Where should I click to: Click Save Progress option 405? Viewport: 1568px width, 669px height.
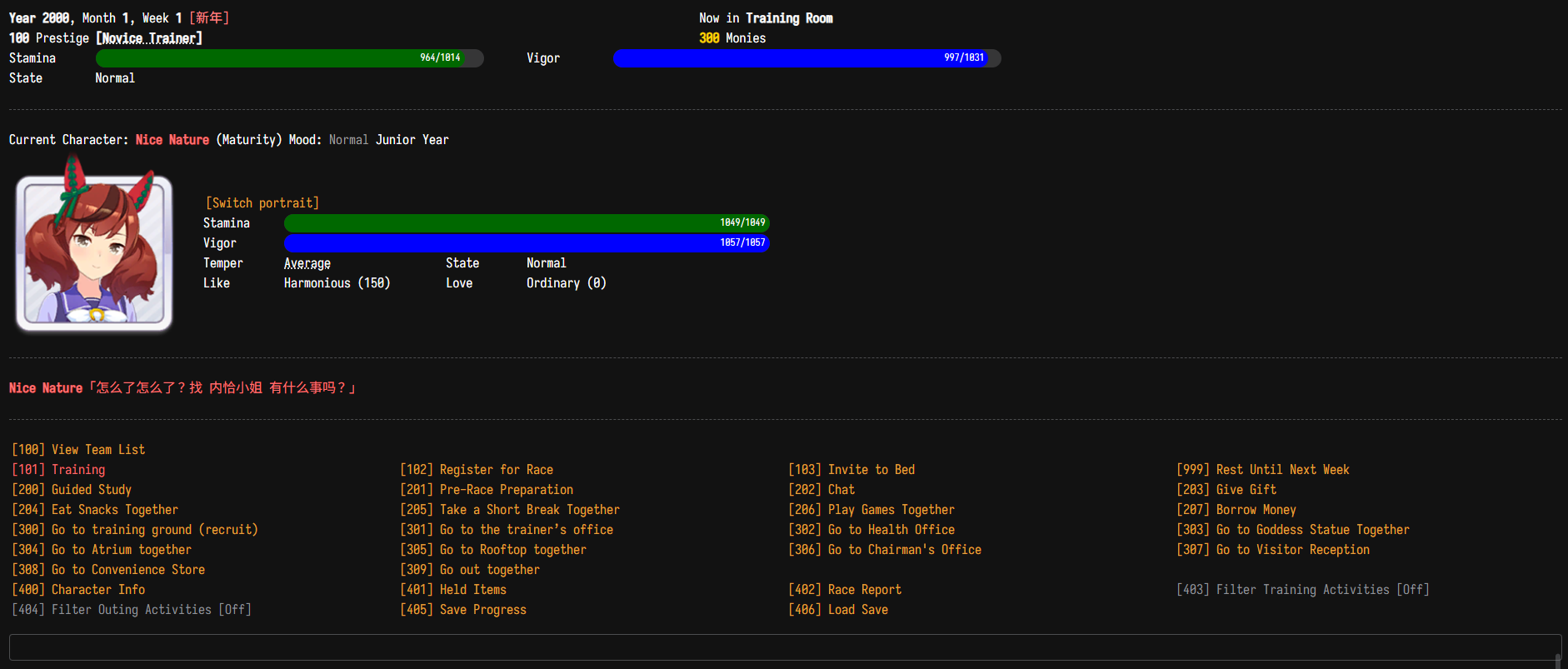pyautogui.click(x=463, y=610)
